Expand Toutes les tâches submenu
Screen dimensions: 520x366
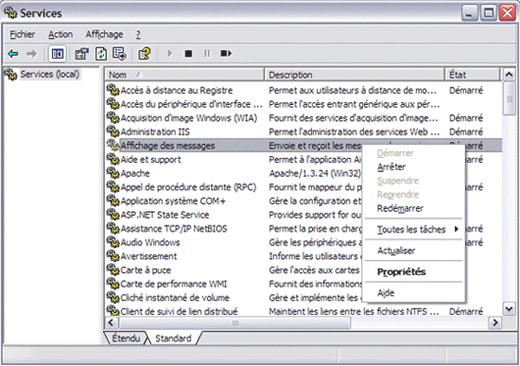413,229
